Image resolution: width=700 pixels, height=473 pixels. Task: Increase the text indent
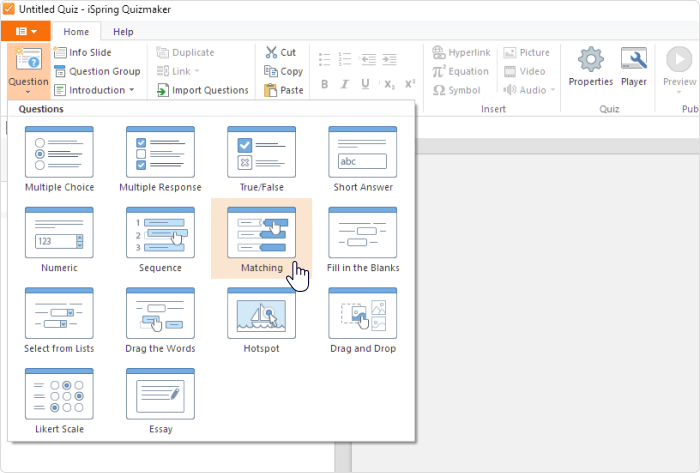[x=389, y=59]
